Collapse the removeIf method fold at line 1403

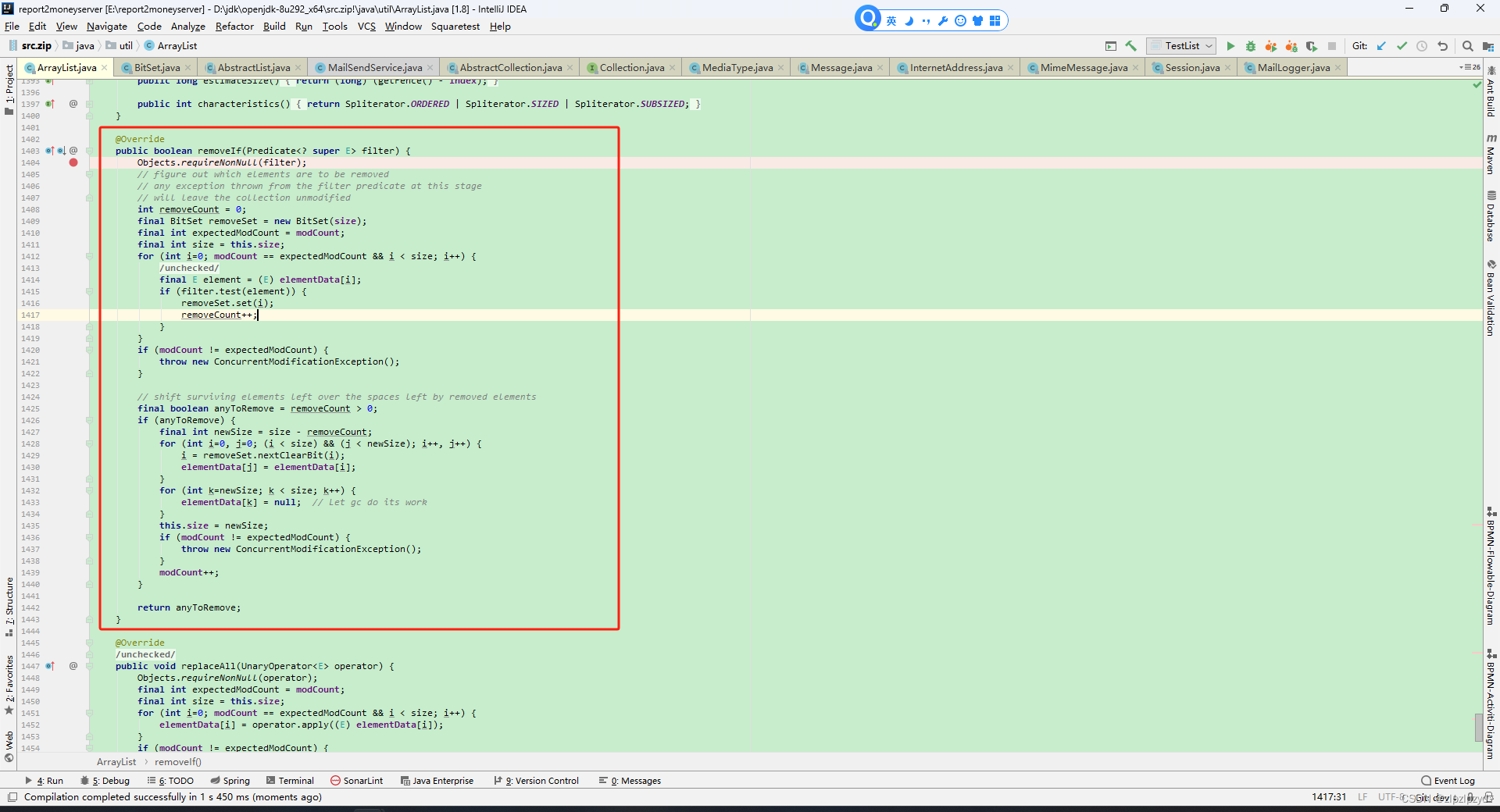pyautogui.click(x=90, y=151)
